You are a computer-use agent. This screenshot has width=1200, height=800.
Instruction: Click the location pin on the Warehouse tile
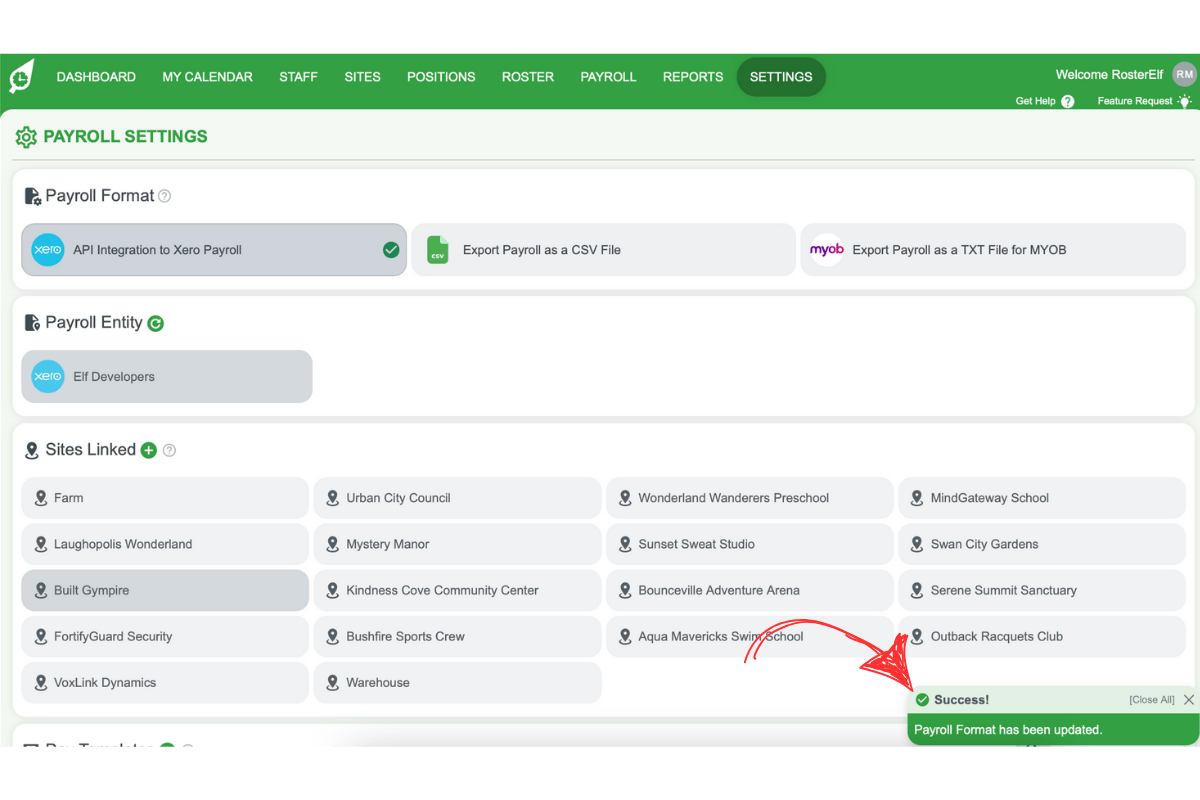332,682
